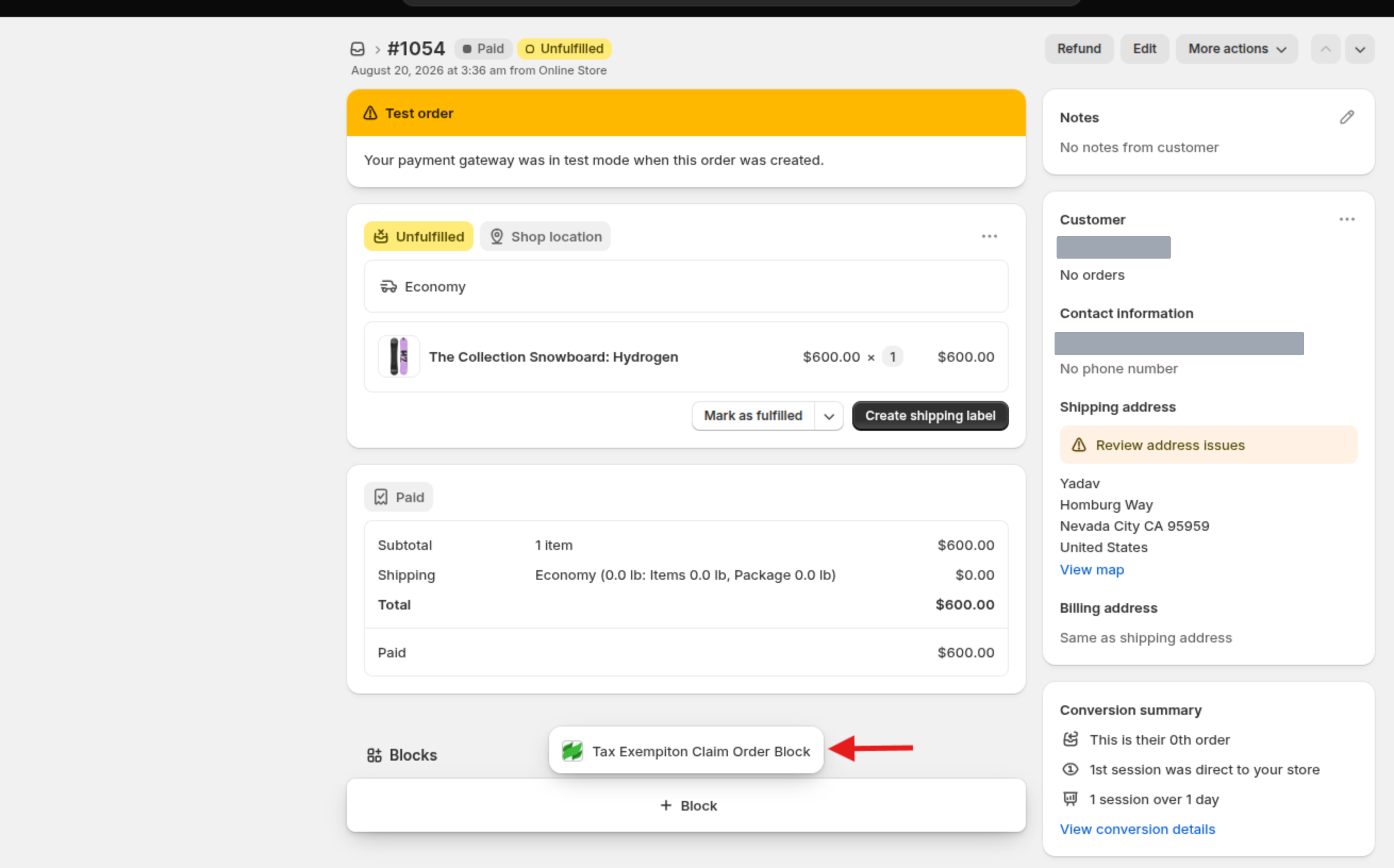Viewport: 1394px width, 868px height.
Task: Click the Edit order button
Action: pyautogui.click(x=1144, y=49)
